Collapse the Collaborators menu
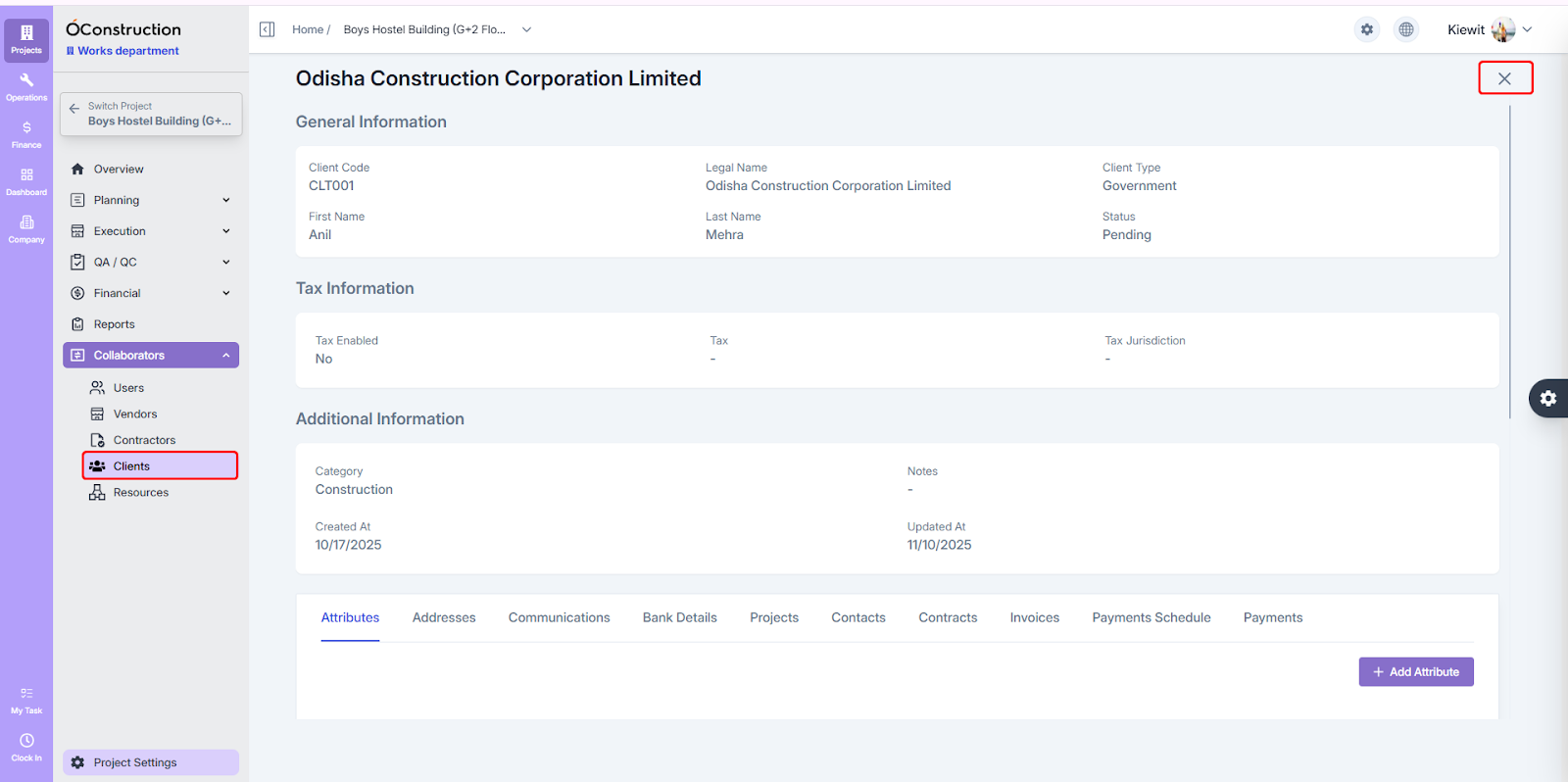Image resolution: width=1568 pixels, height=782 pixels. coord(151,356)
